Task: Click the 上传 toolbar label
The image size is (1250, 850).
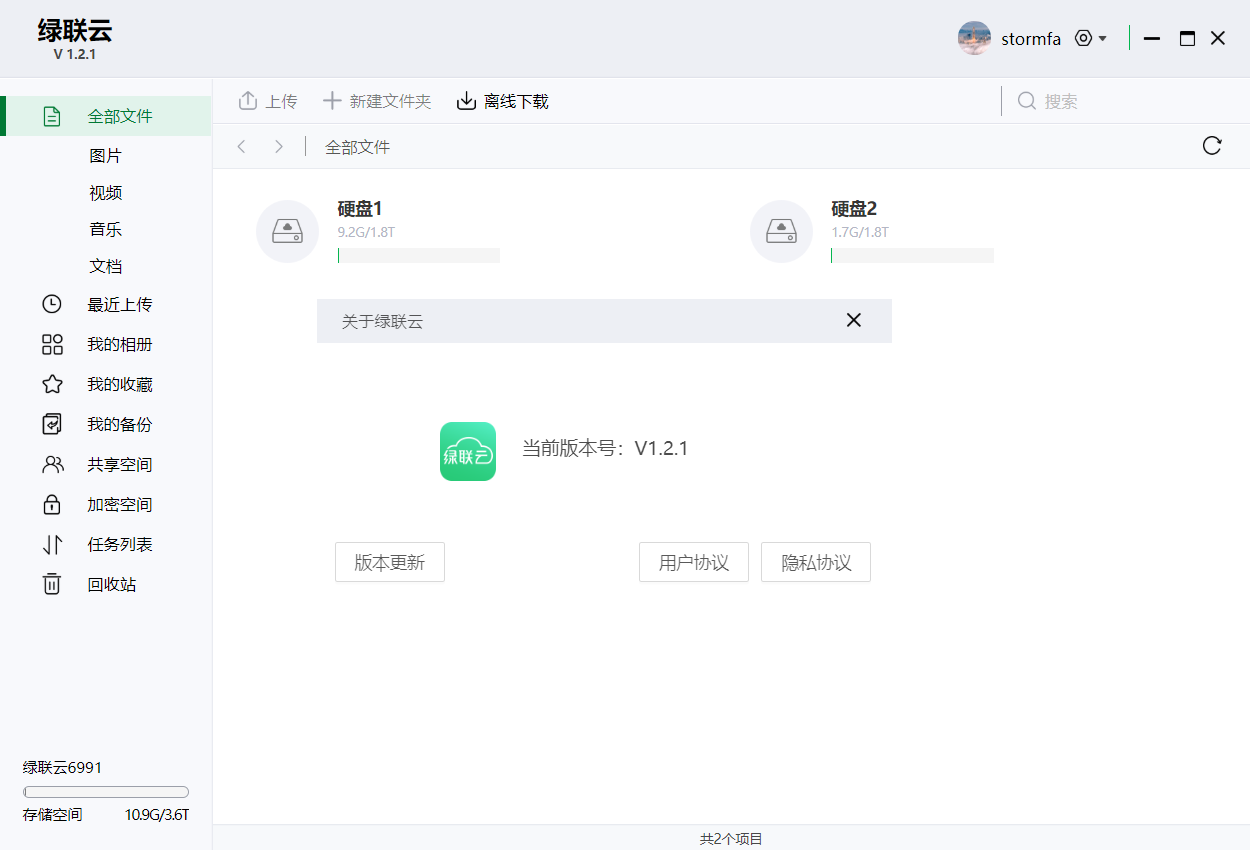Action: pyautogui.click(x=281, y=101)
